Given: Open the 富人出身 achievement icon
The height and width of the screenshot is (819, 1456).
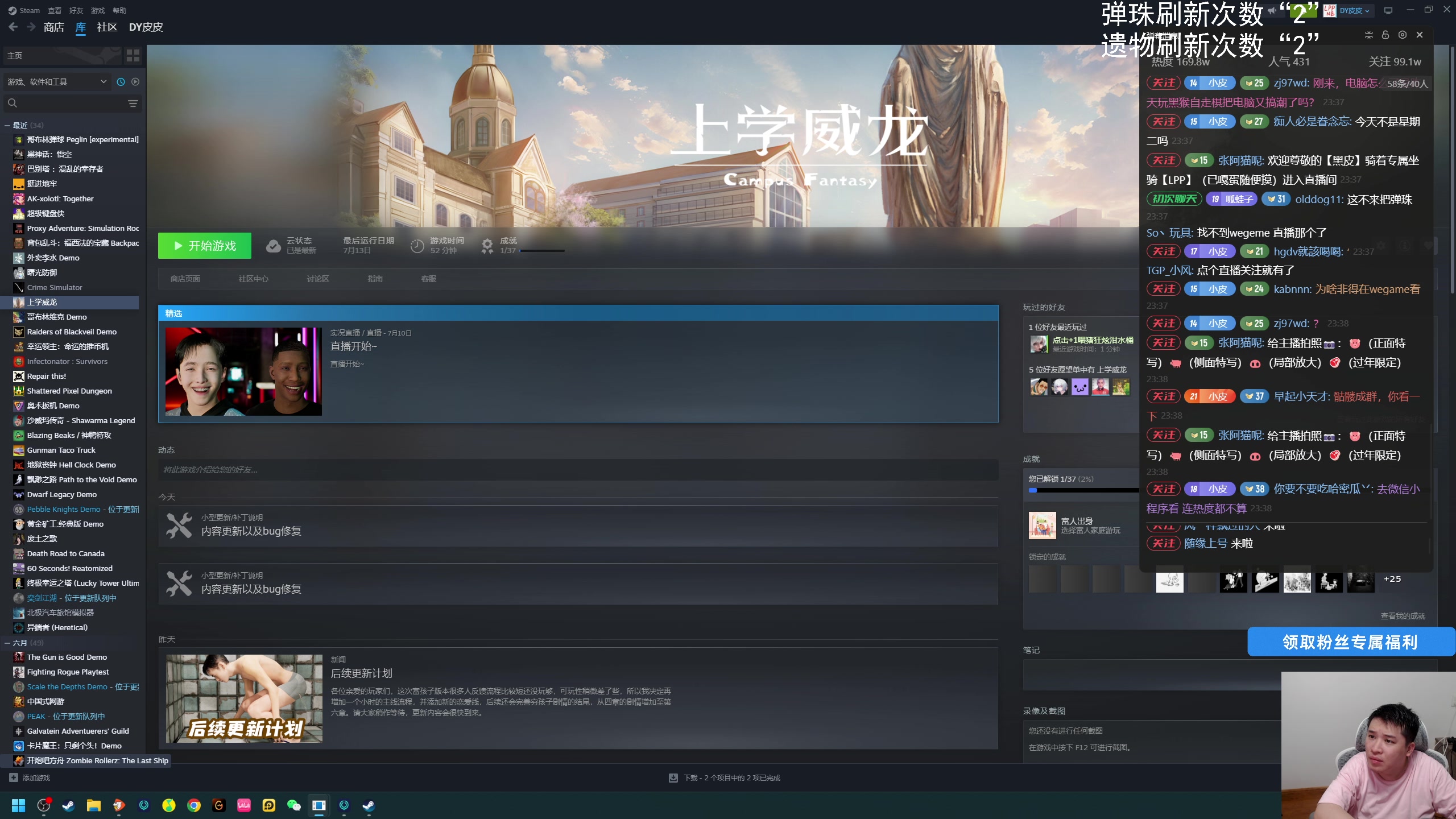Looking at the screenshot, I should [x=1042, y=525].
